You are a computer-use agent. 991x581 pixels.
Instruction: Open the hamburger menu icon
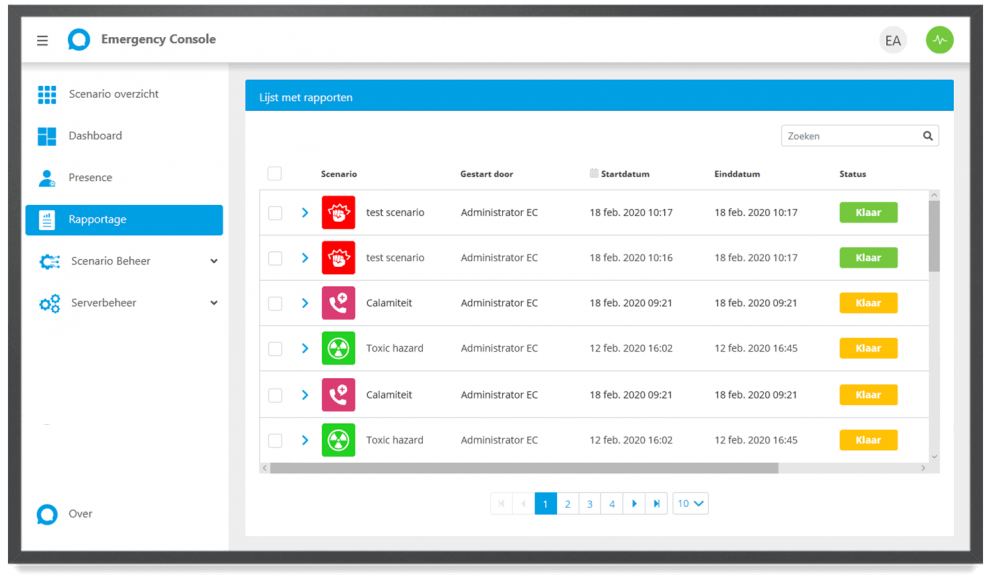pyautogui.click(x=42, y=40)
